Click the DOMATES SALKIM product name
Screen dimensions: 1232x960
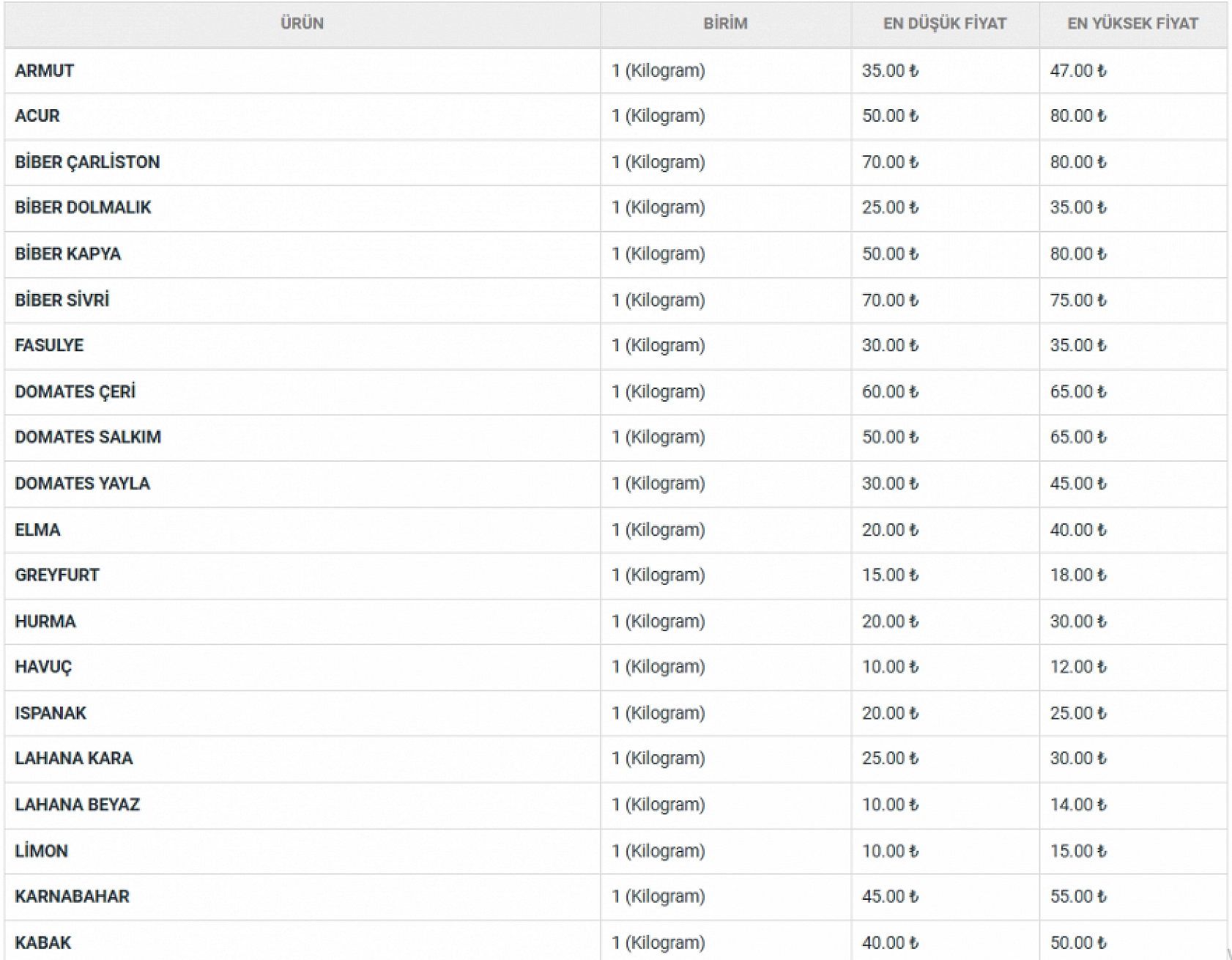(x=88, y=437)
